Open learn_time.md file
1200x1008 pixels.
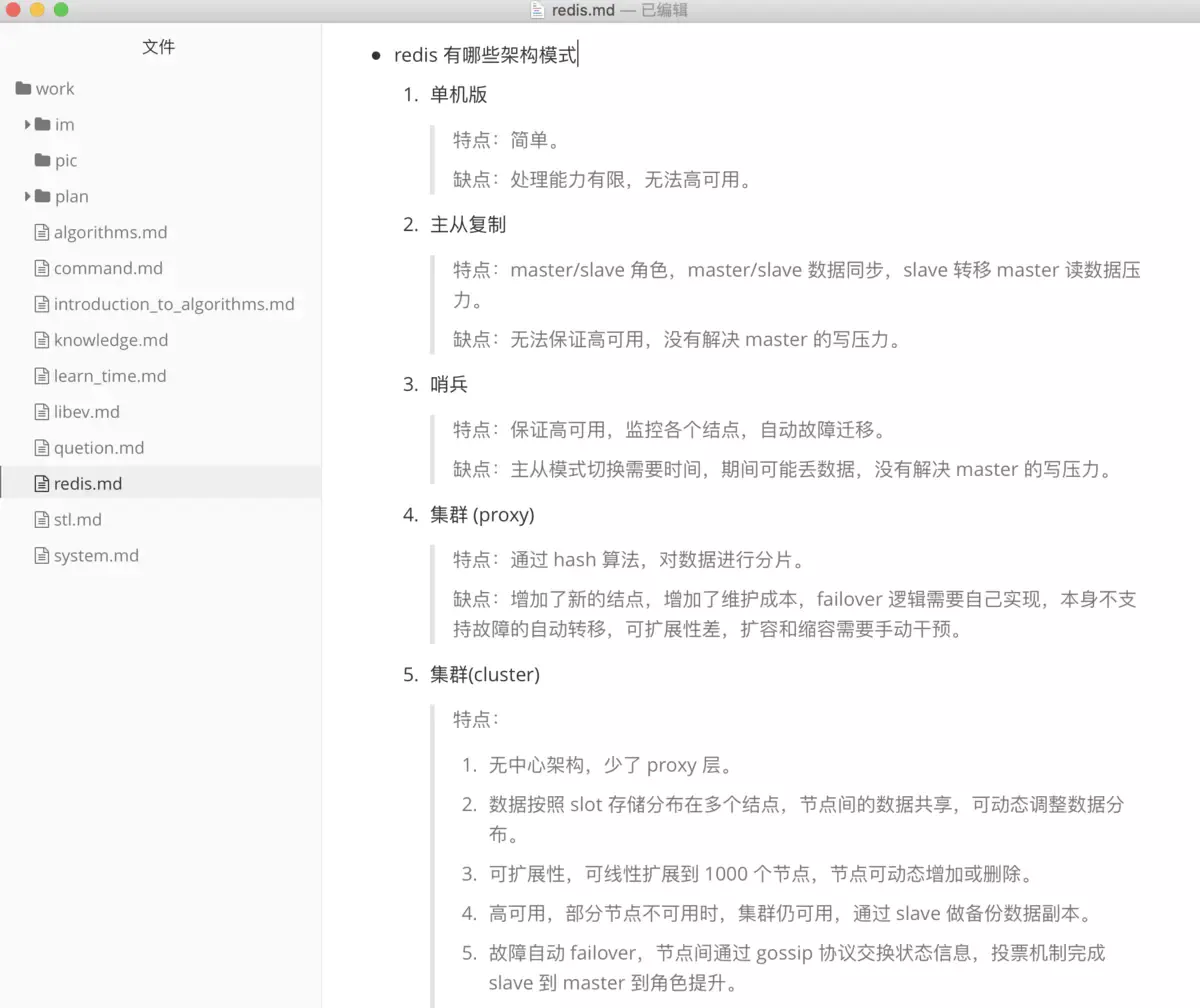click(x=110, y=377)
